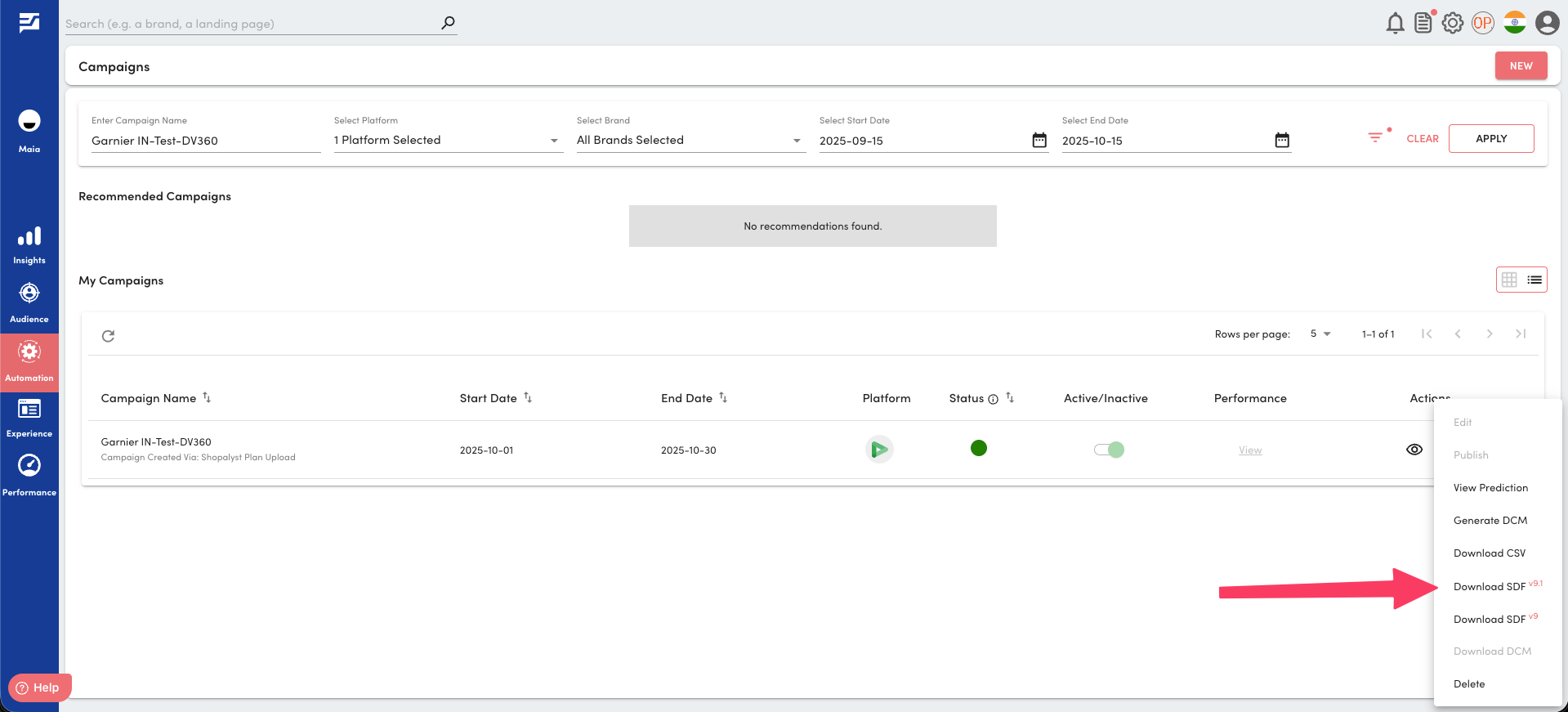Click the end date 2025-10-30 cell
This screenshot has height=712, width=1568.
(688, 450)
